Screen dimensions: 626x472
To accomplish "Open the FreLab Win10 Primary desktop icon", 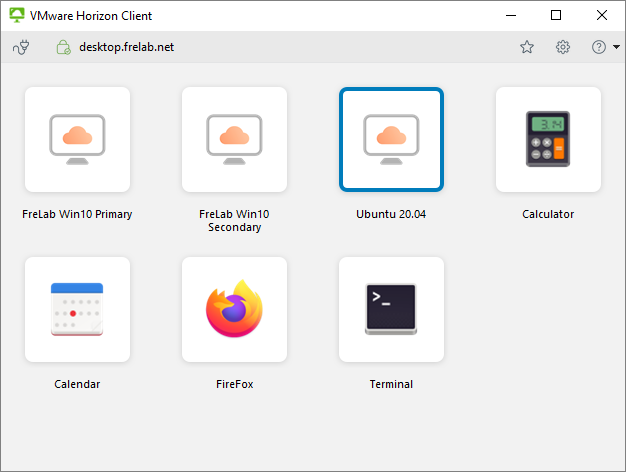I will (77, 139).
